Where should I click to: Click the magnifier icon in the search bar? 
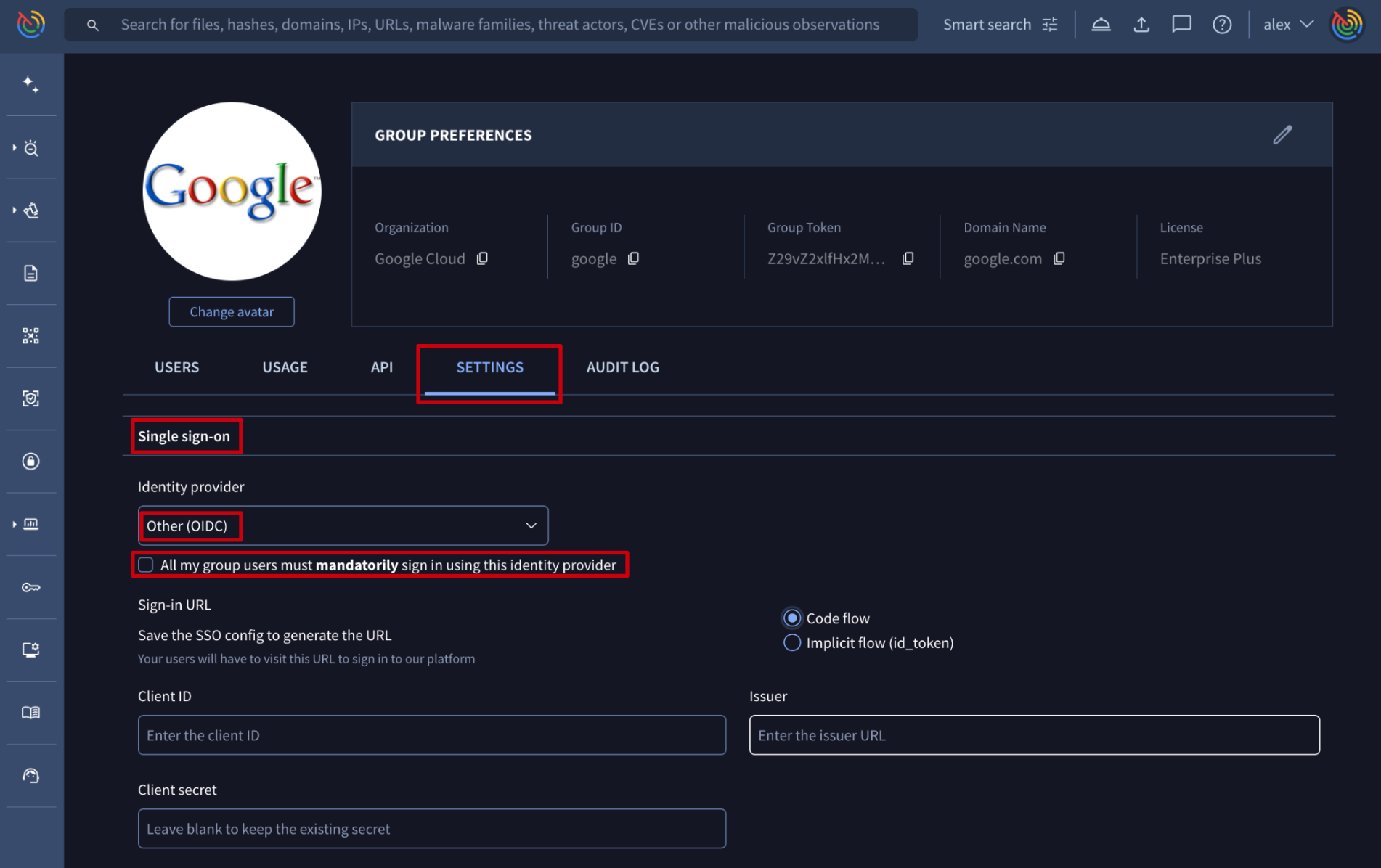[92, 25]
